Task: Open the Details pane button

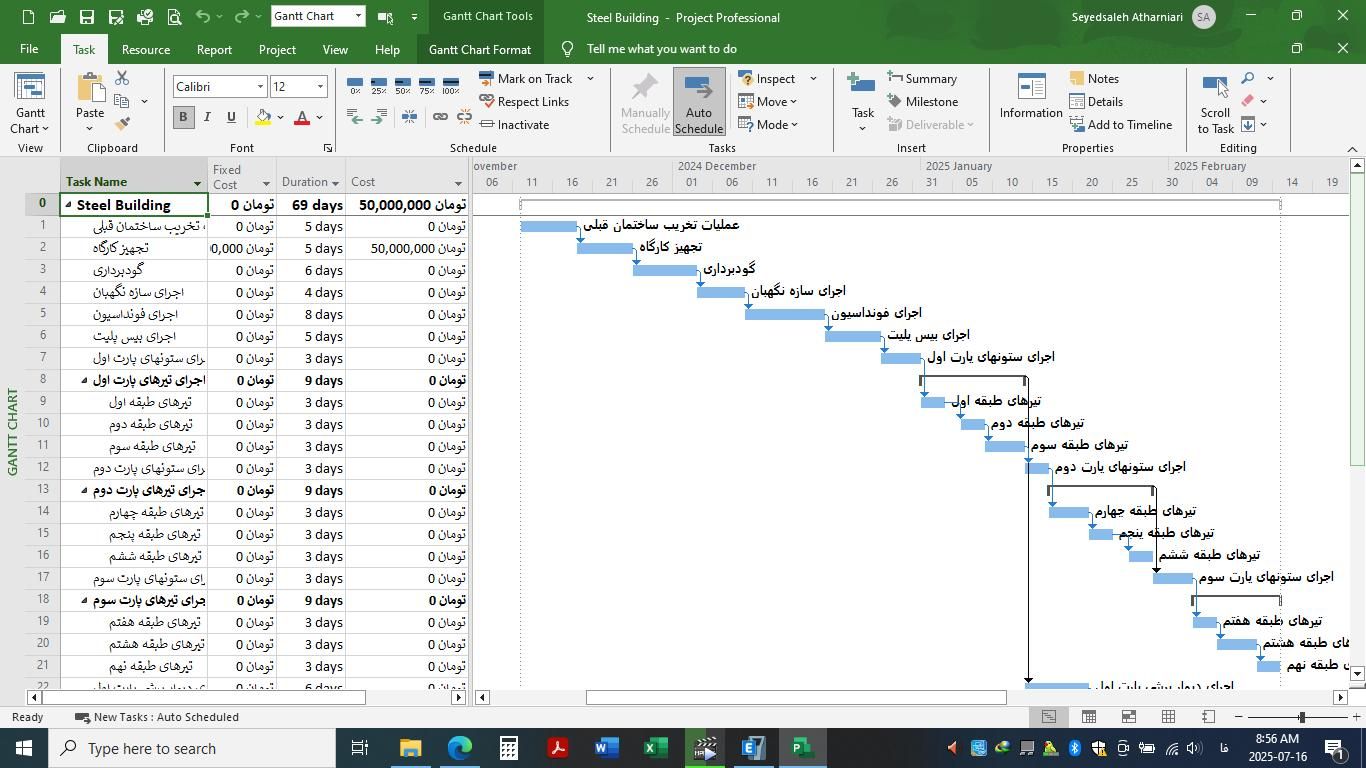Action: (1096, 102)
